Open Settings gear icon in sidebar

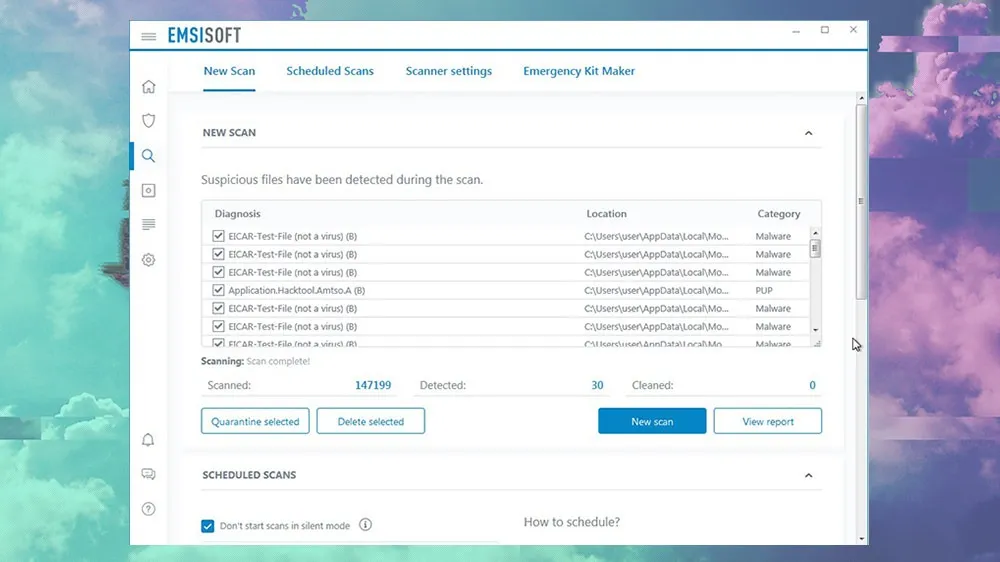(x=149, y=260)
